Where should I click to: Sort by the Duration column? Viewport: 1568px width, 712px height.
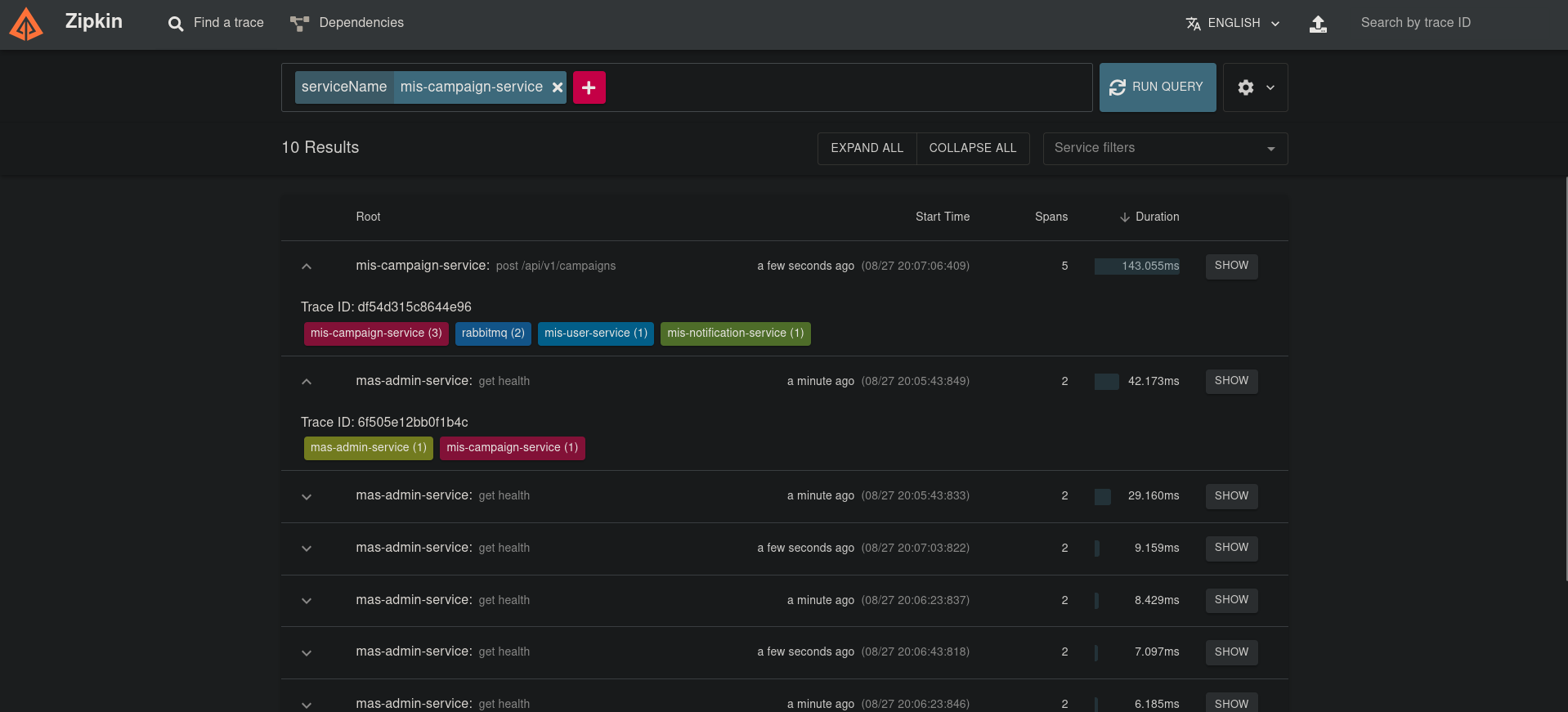[x=1149, y=217]
